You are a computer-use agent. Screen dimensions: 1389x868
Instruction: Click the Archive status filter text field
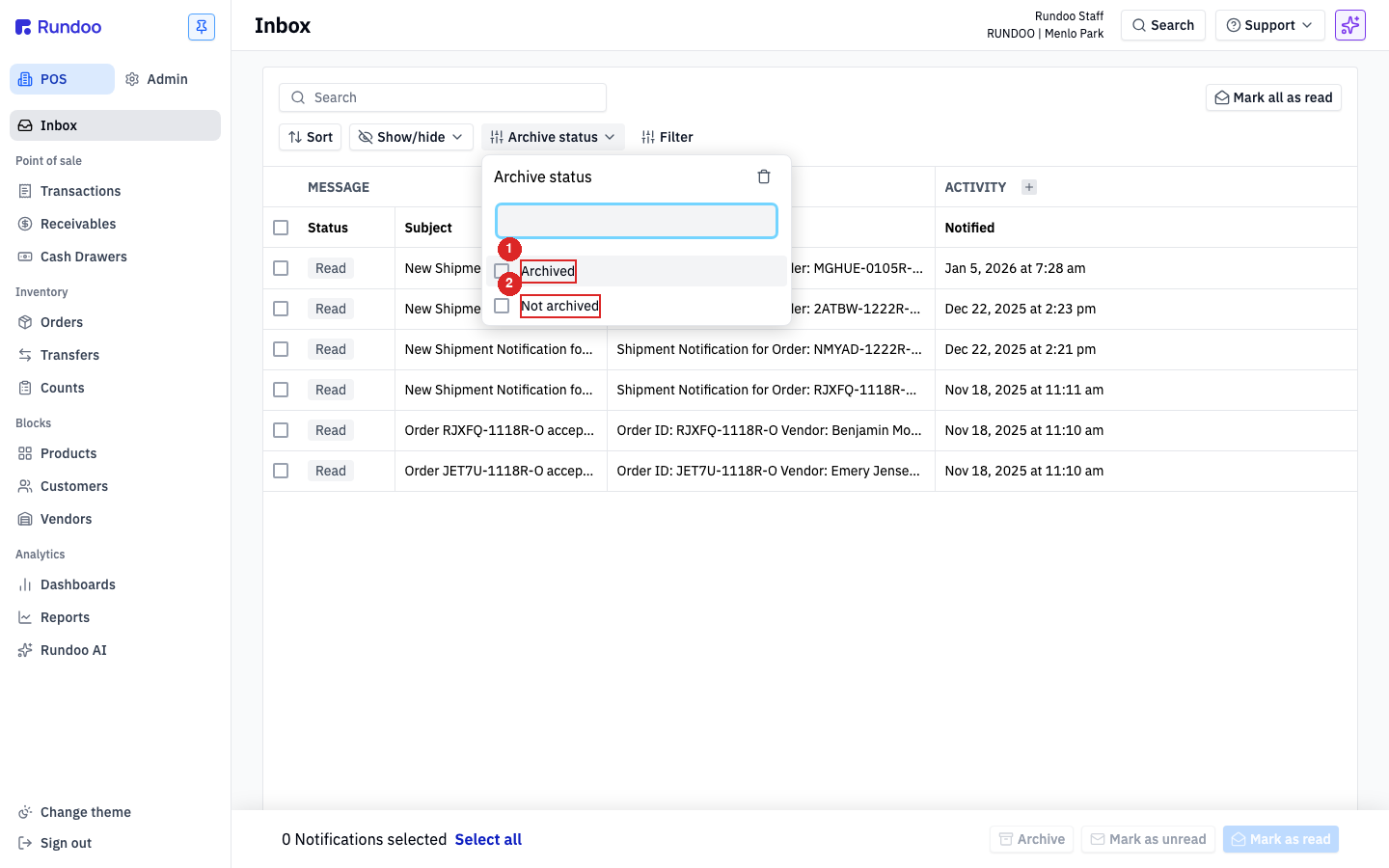point(637,221)
